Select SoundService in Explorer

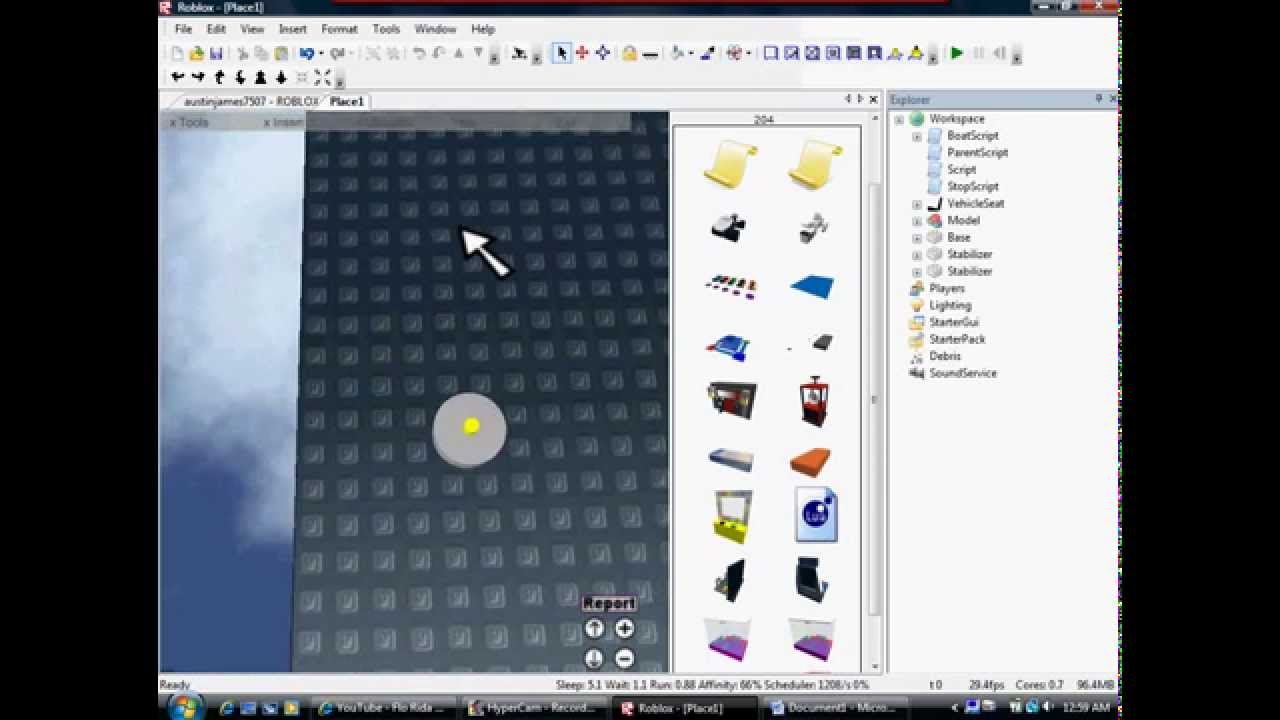(963, 374)
